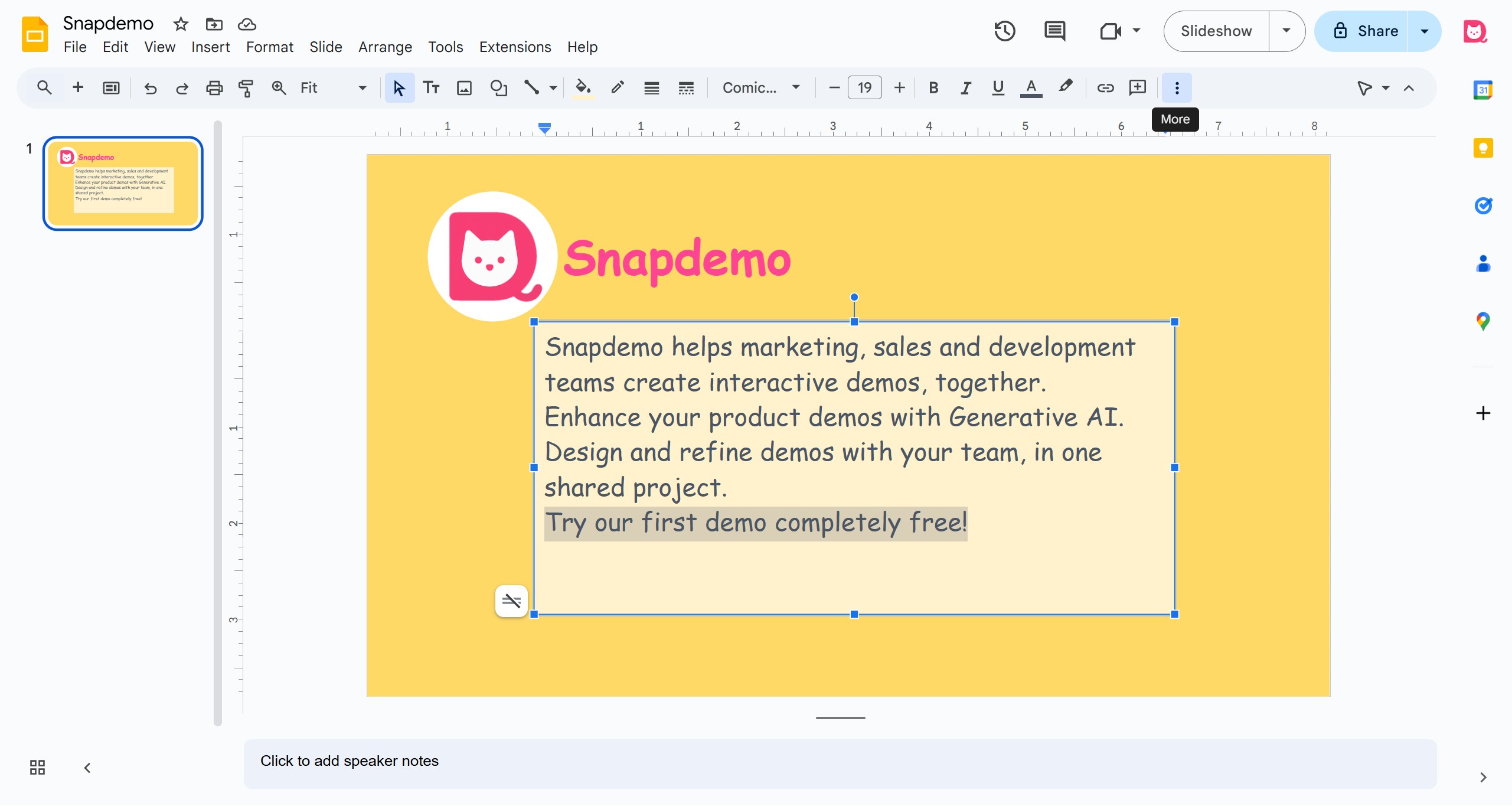Show all comments
The height and width of the screenshot is (806, 1512).
coord(1055,31)
